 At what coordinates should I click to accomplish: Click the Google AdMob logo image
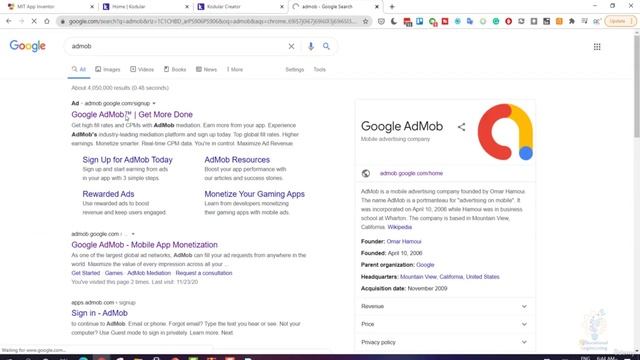(505, 132)
